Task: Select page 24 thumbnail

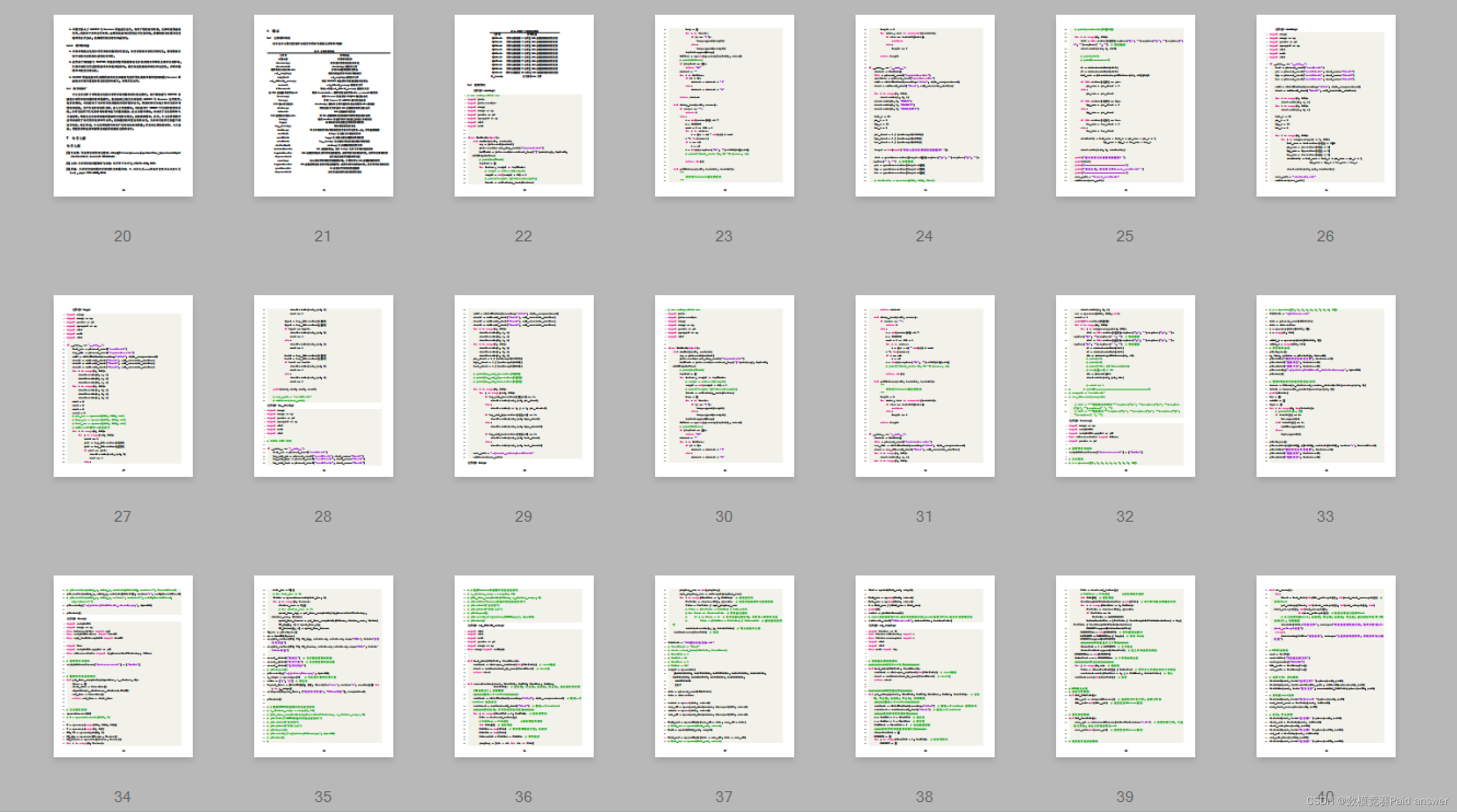Action: pyautogui.click(x=924, y=106)
